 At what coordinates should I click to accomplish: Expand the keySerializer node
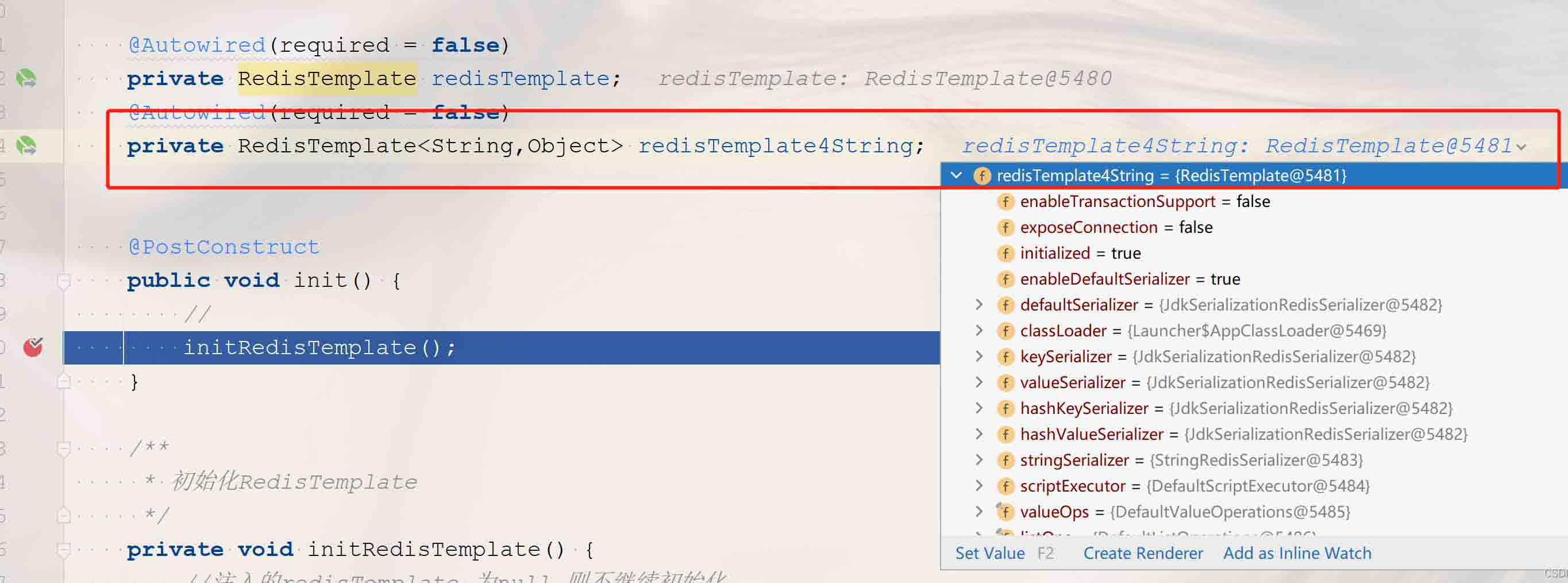[x=979, y=356]
